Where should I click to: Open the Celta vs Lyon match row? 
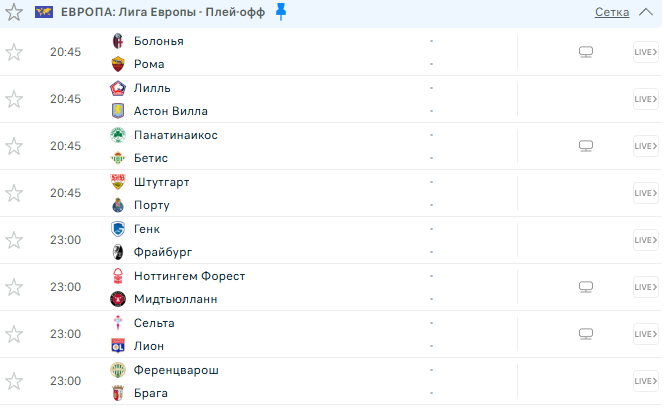(331, 334)
